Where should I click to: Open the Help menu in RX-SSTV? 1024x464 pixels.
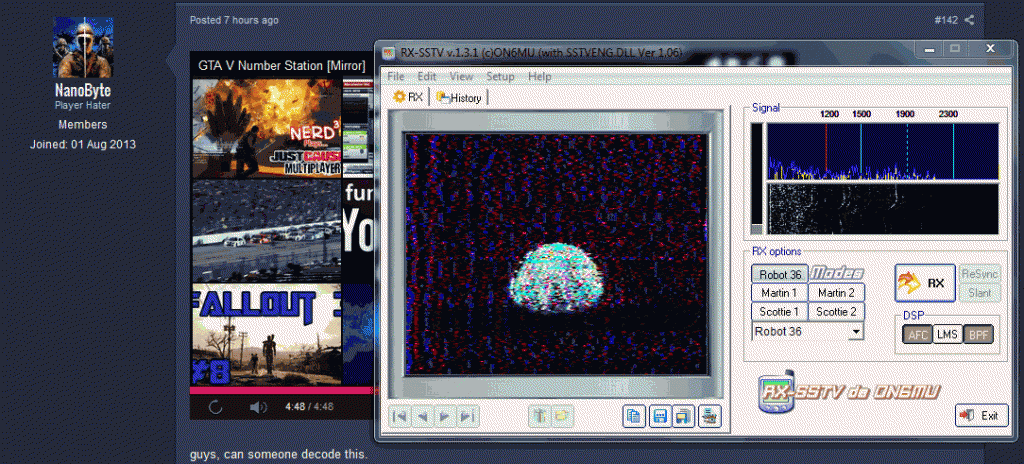(539, 76)
